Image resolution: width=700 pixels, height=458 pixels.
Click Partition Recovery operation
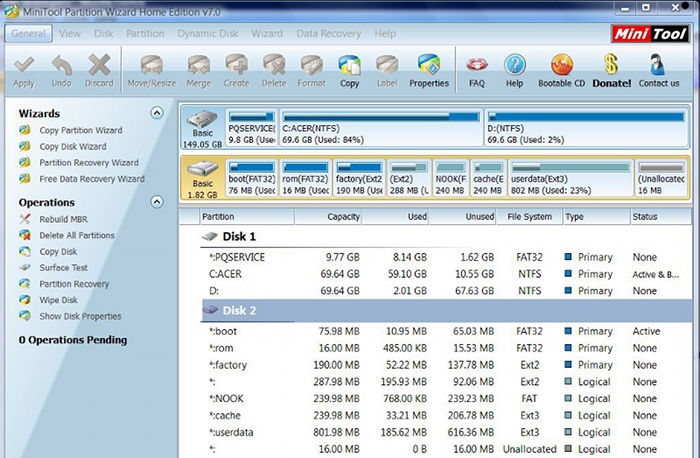(x=74, y=284)
